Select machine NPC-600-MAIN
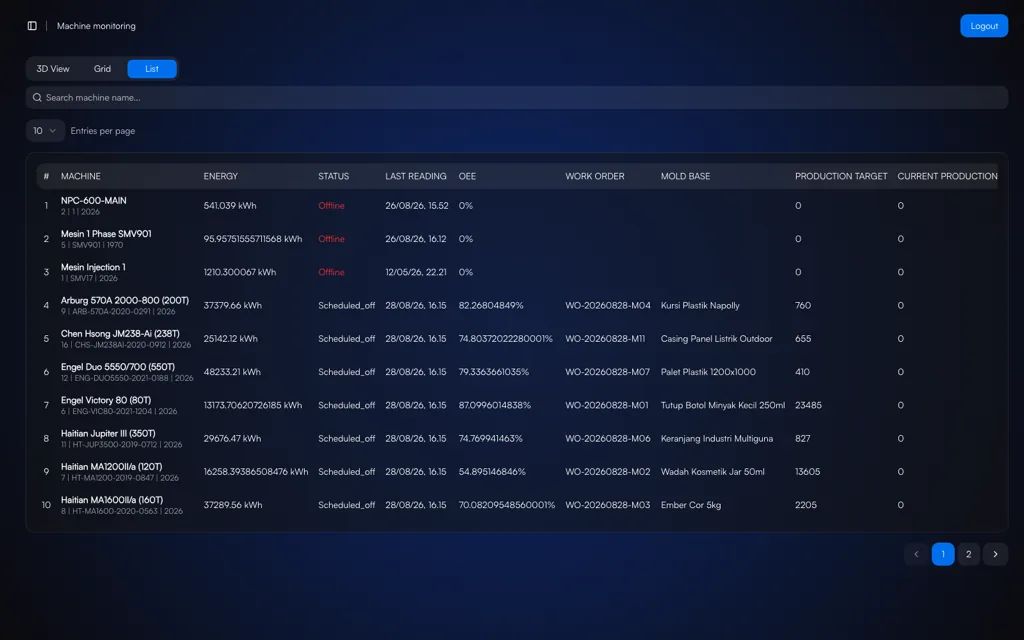The image size is (1024, 640). click(93, 200)
